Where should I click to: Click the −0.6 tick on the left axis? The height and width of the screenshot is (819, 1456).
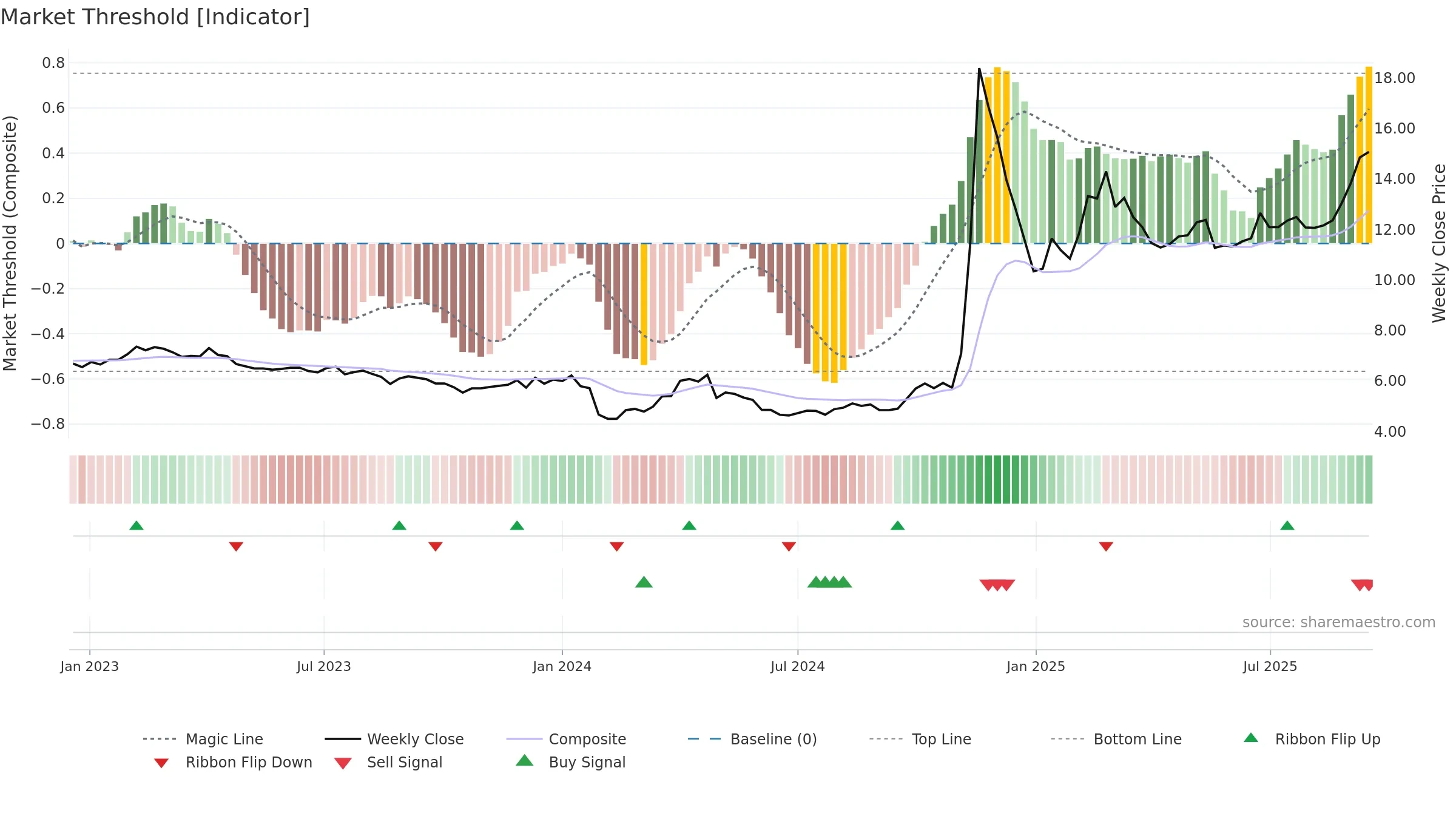(x=48, y=379)
